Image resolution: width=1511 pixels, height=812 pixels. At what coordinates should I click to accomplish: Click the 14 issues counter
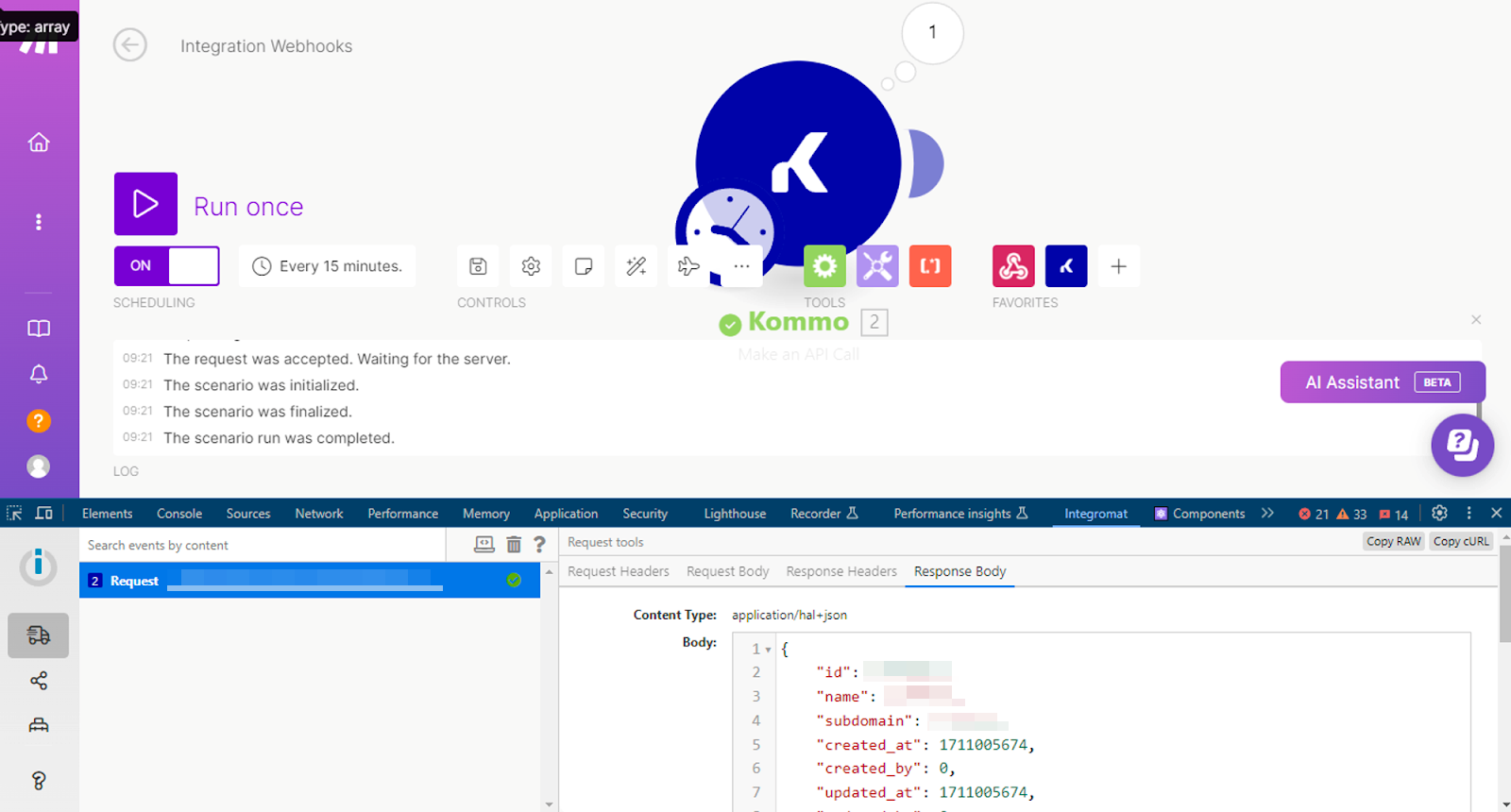1393,514
